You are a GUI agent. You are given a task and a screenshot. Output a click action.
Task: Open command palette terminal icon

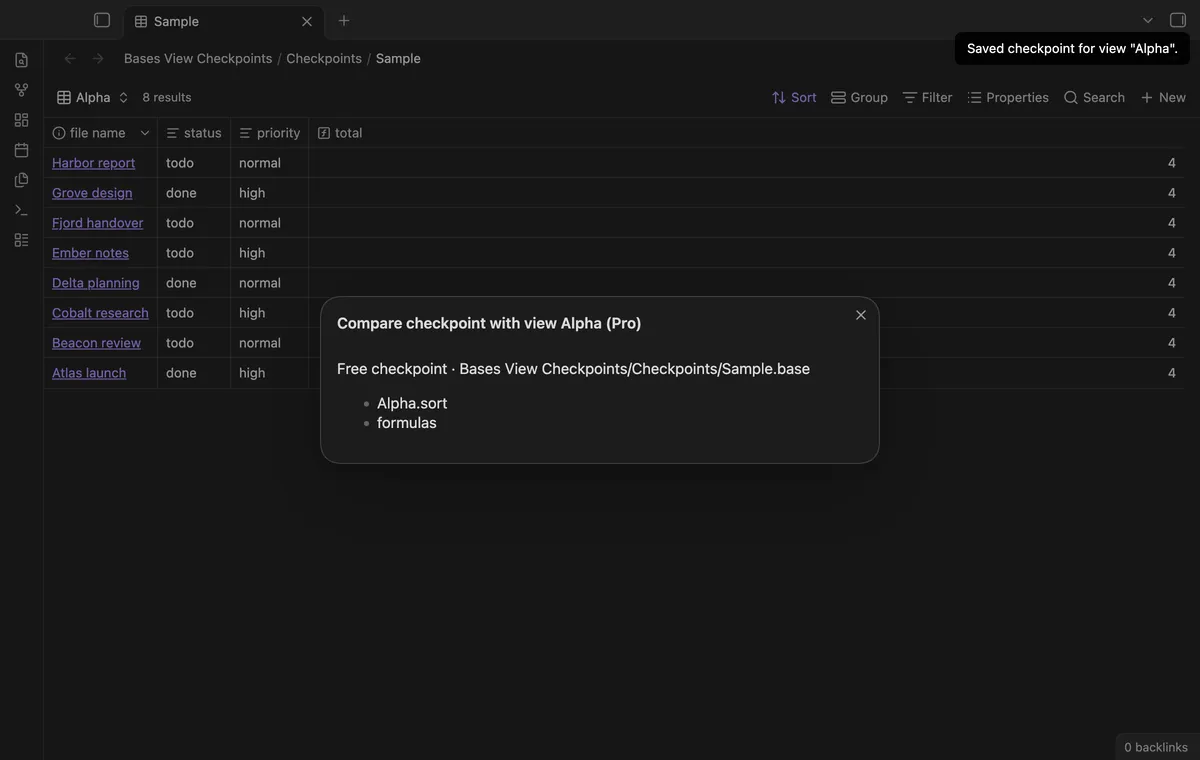click(21, 210)
